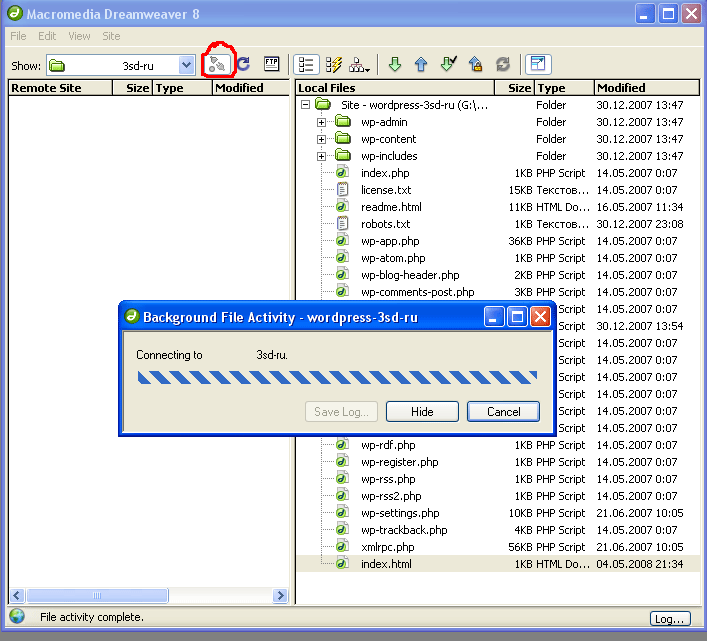Click the '3sd-ru' text in the Show box
The image size is (707, 641).
[138, 66]
